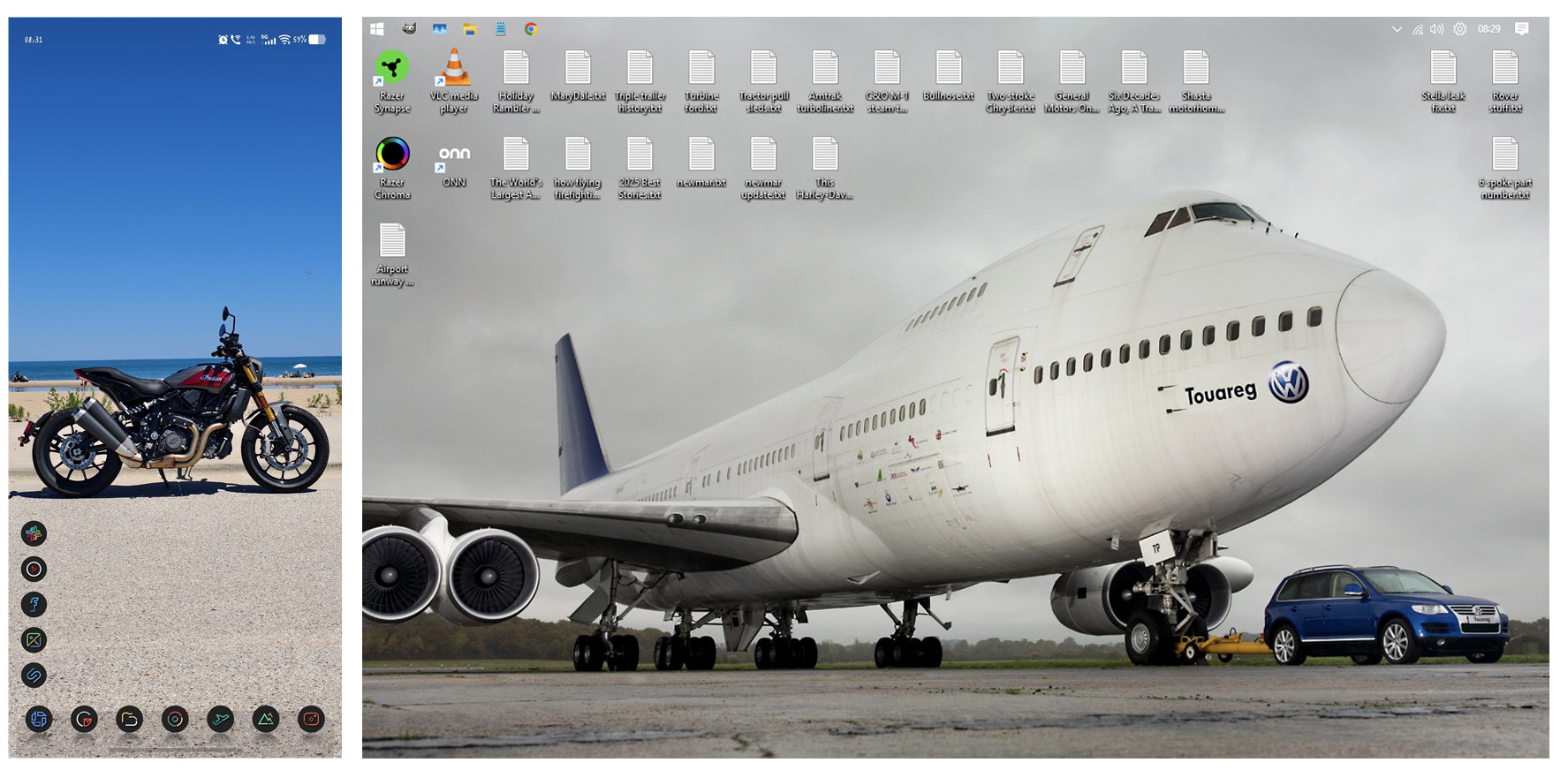Open the Slack app on the phone

tap(34, 533)
